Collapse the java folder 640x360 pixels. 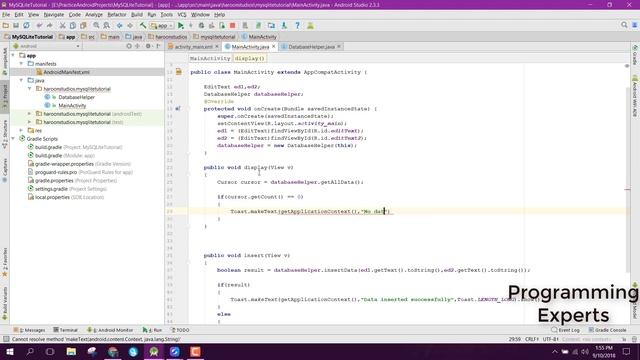click(22, 80)
